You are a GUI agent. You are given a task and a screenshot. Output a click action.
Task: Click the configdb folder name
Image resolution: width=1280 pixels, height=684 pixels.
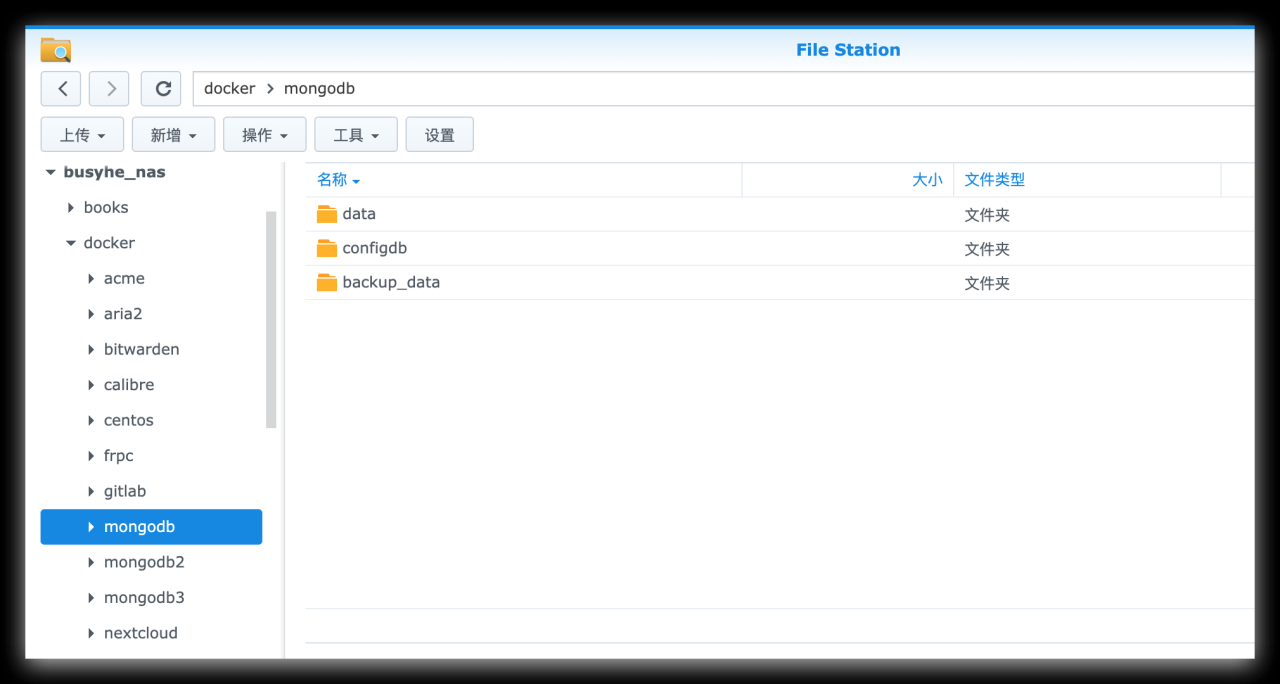[x=375, y=248]
